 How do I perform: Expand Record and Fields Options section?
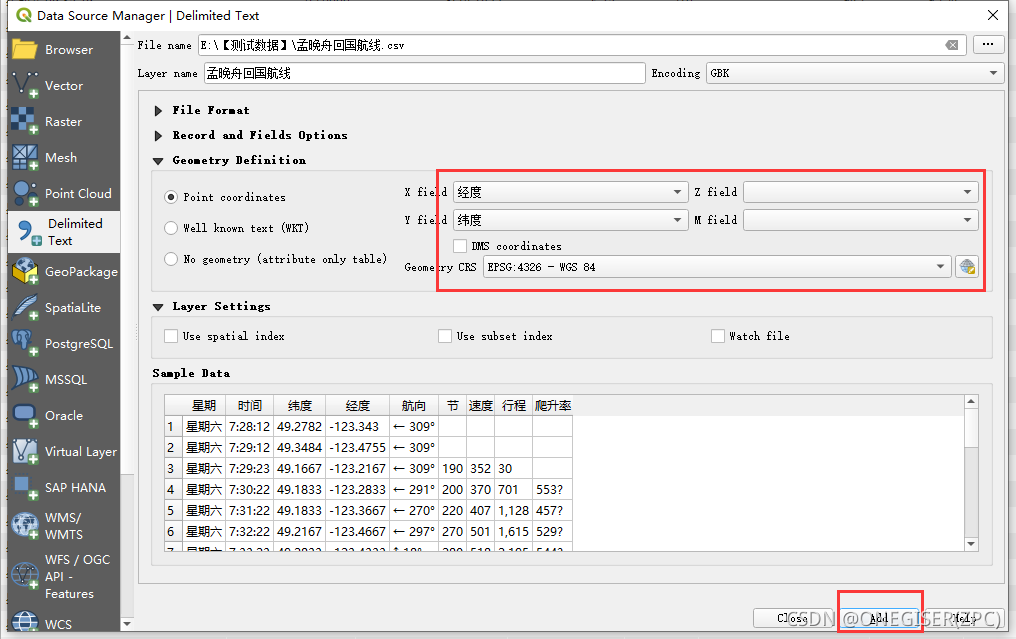(x=158, y=136)
